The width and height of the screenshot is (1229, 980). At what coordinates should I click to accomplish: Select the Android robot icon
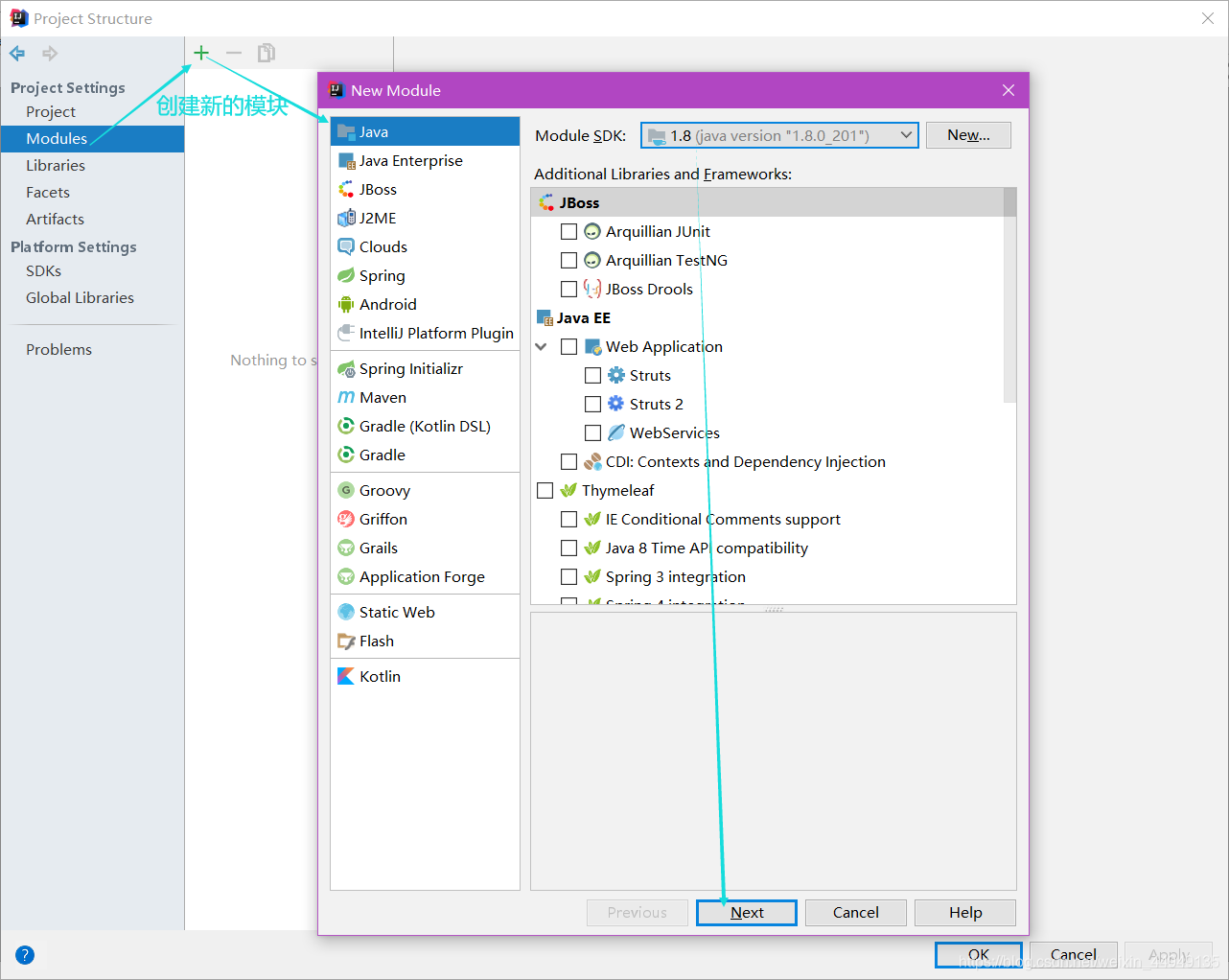point(346,304)
